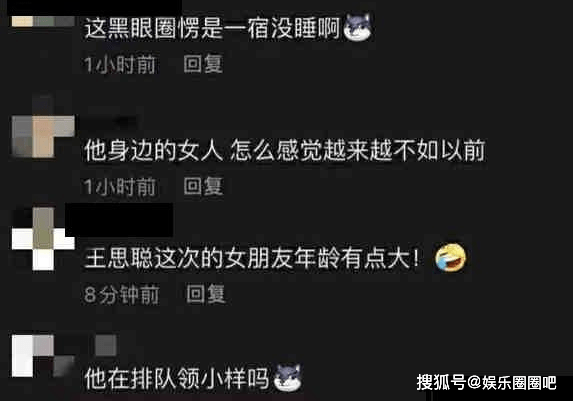The image size is (573, 401).
Task: Reply to the 这黑眼圈愣是一宿没睡啊 comment
Action: [x=203, y=64]
